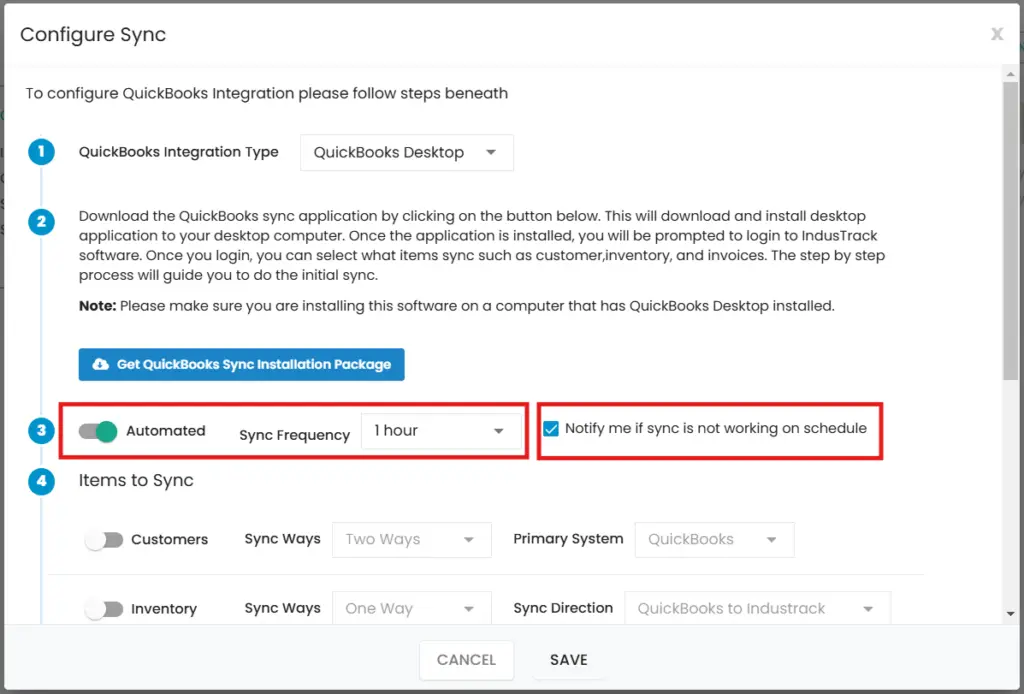1024x694 pixels.
Task: Click the Automated label text
Action: tap(166, 431)
